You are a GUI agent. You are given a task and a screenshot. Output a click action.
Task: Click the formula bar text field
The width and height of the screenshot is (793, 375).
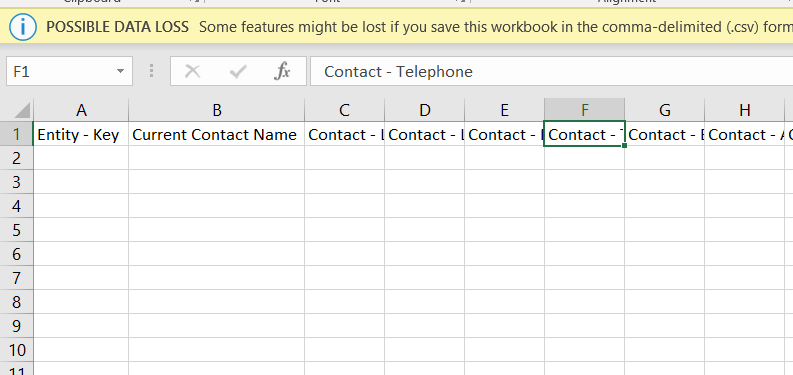coord(551,71)
